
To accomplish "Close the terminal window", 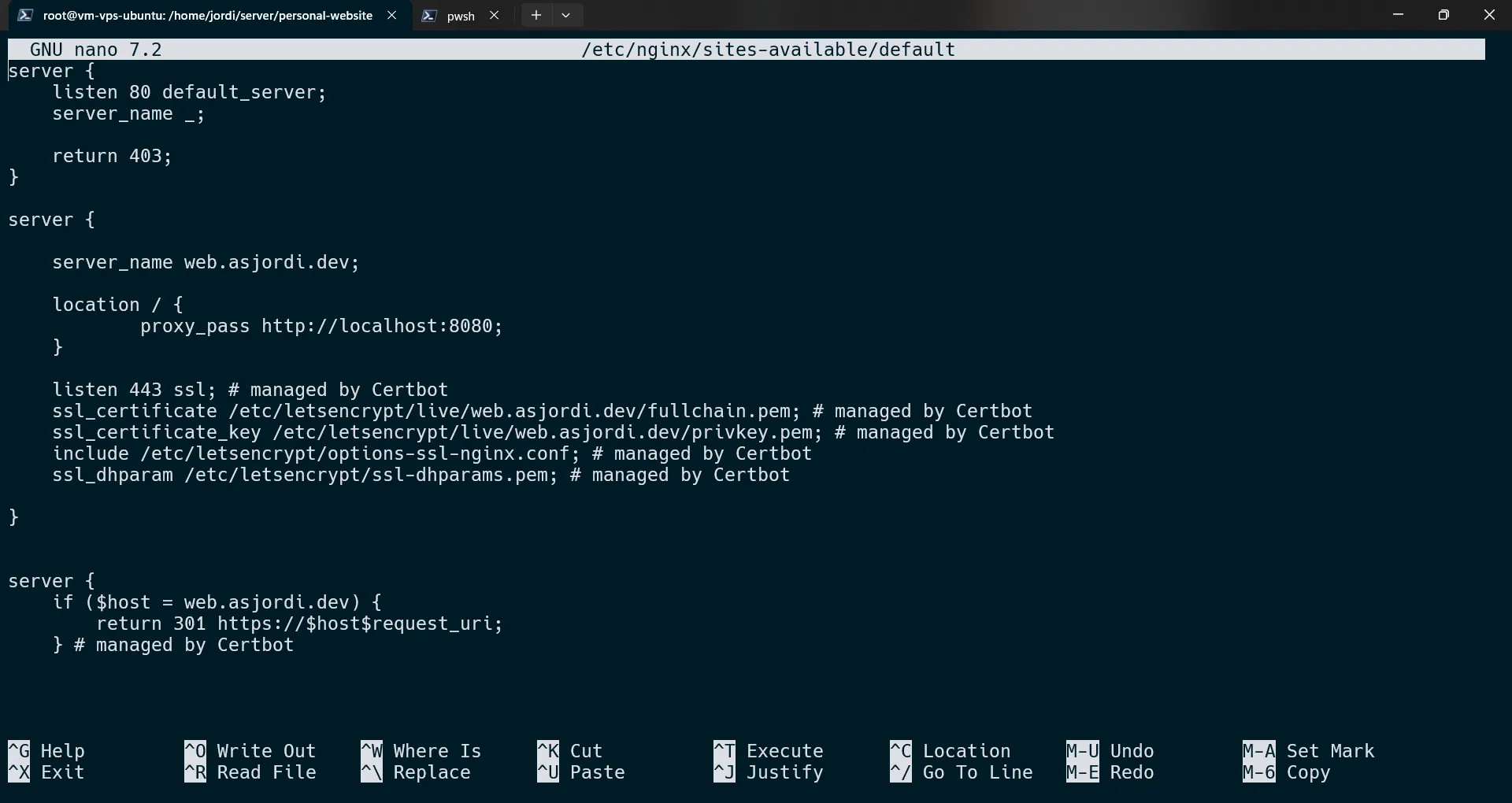I will (1489, 15).
